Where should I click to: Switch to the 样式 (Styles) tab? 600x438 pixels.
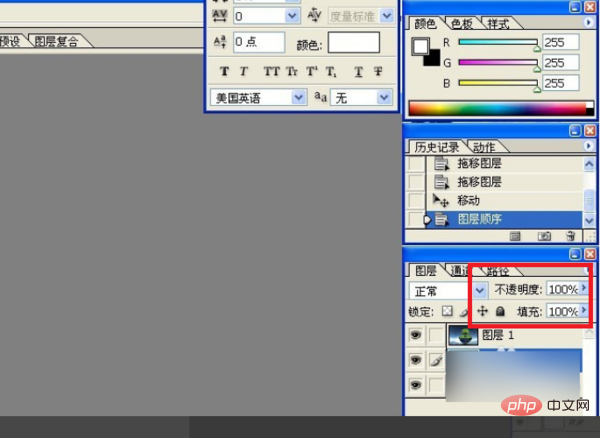pyautogui.click(x=498, y=24)
